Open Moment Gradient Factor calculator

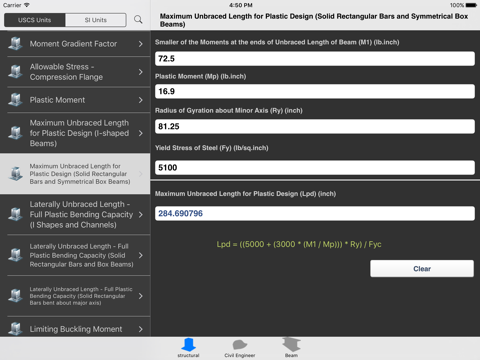75,44
